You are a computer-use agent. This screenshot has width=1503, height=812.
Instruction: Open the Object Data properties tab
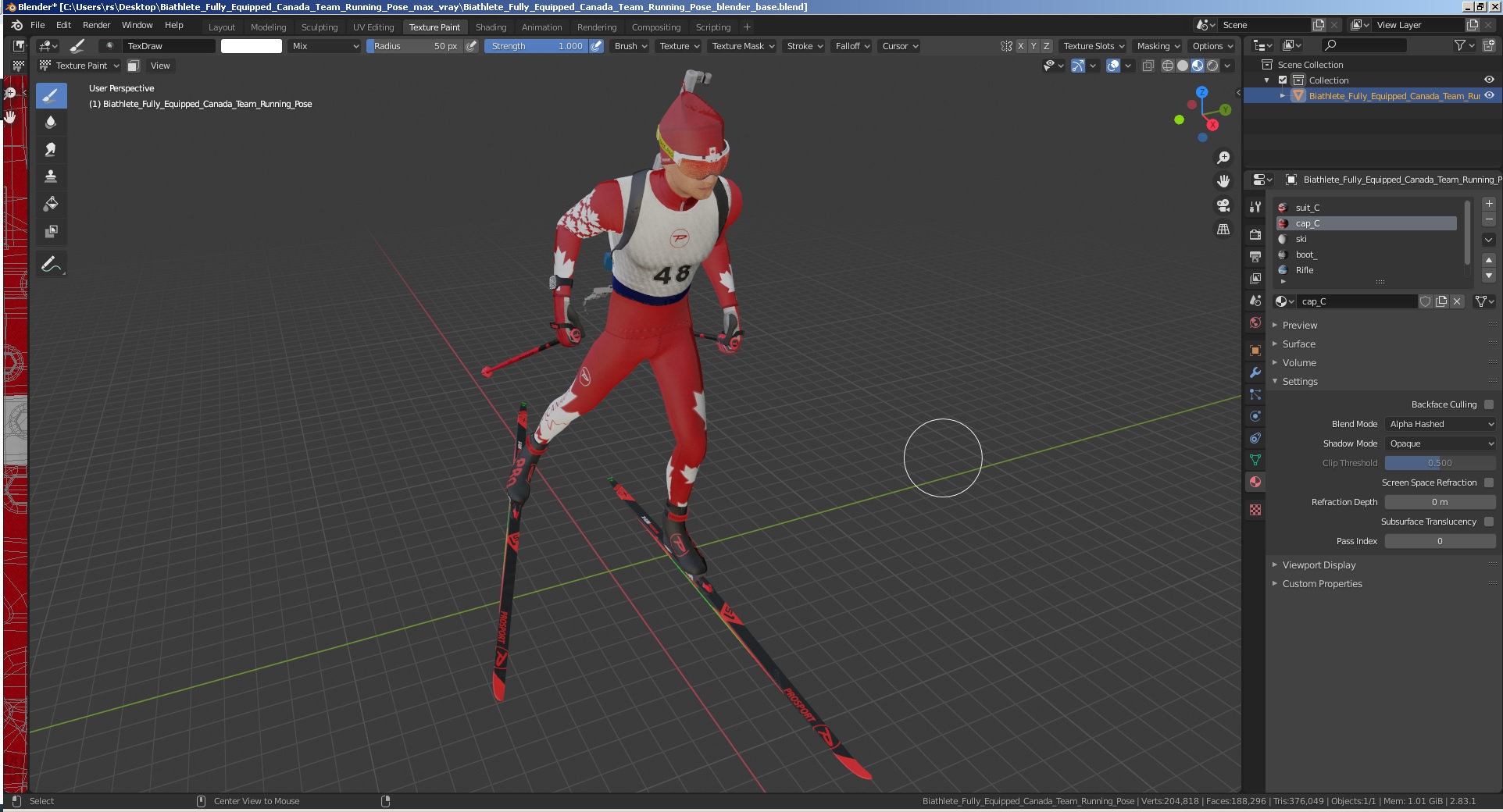point(1255,460)
